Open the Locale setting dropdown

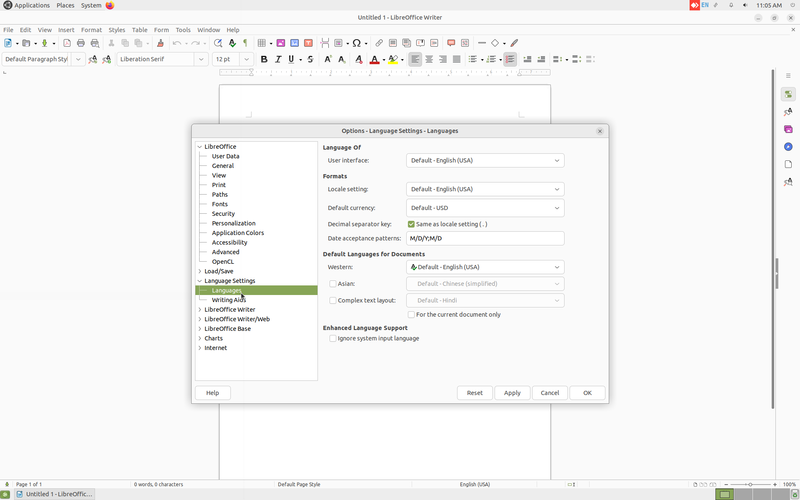click(x=485, y=189)
